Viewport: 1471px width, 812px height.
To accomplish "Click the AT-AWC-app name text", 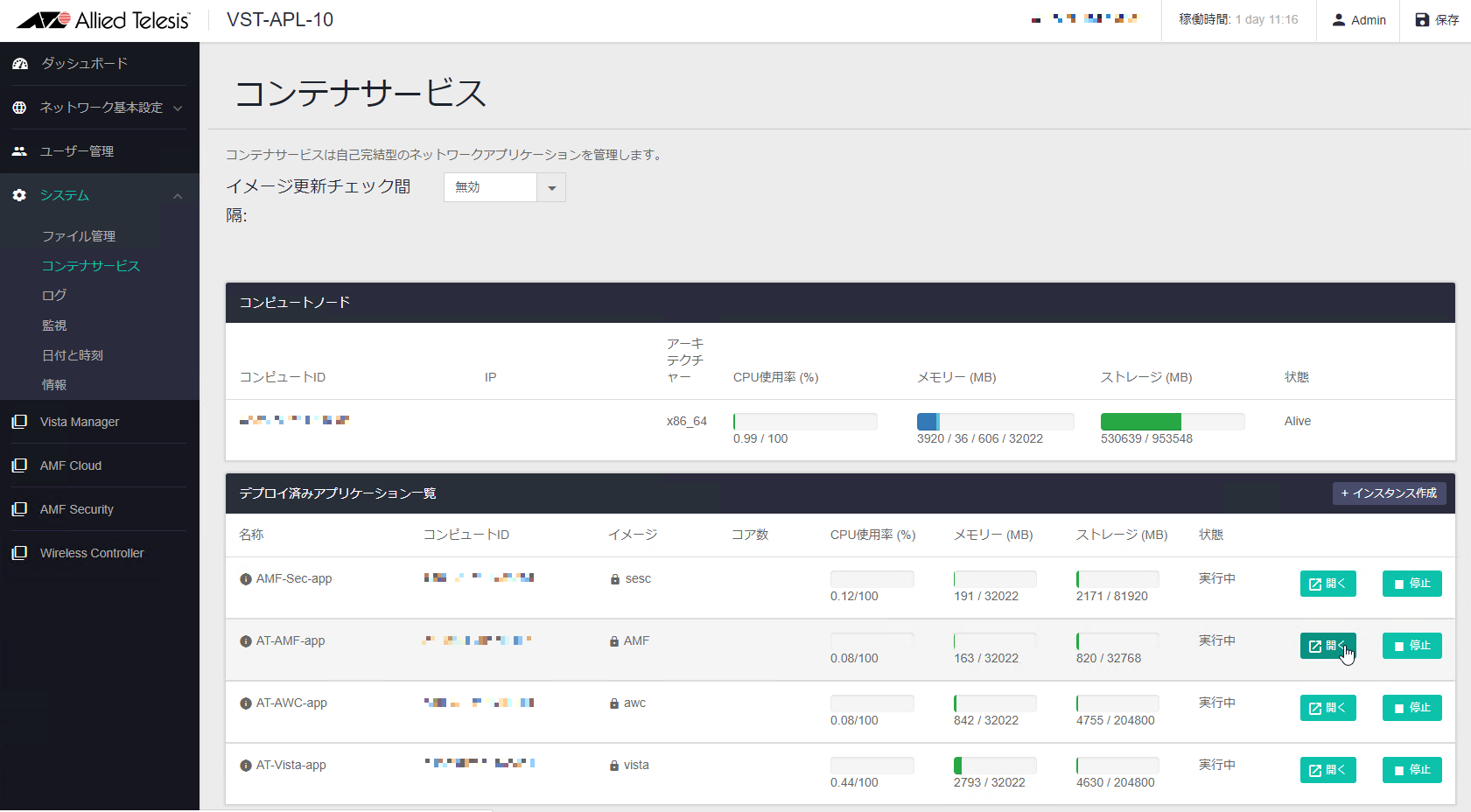I will click(291, 703).
